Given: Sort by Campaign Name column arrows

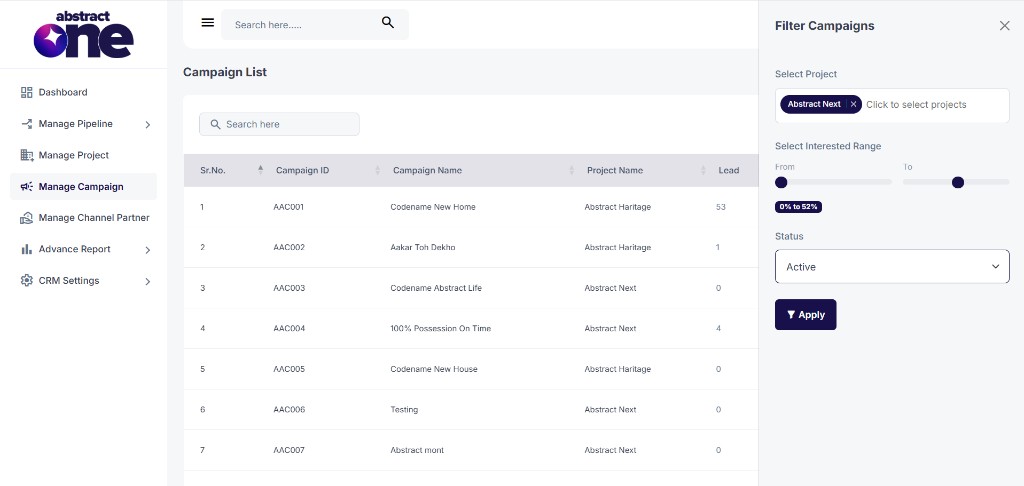Looking at the screenshot, I should pyautogui.click(x=571, y=170).
